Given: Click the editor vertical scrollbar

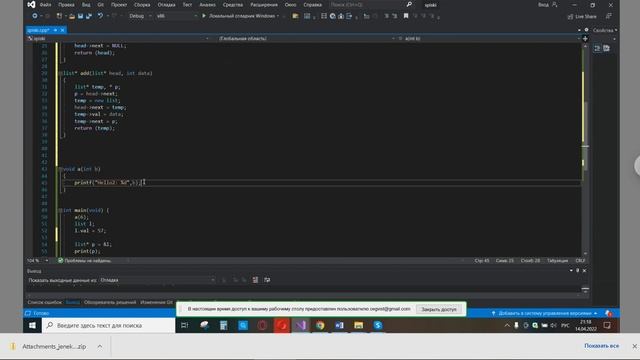Looking at the screenshot, I should (x=585, y=149).
